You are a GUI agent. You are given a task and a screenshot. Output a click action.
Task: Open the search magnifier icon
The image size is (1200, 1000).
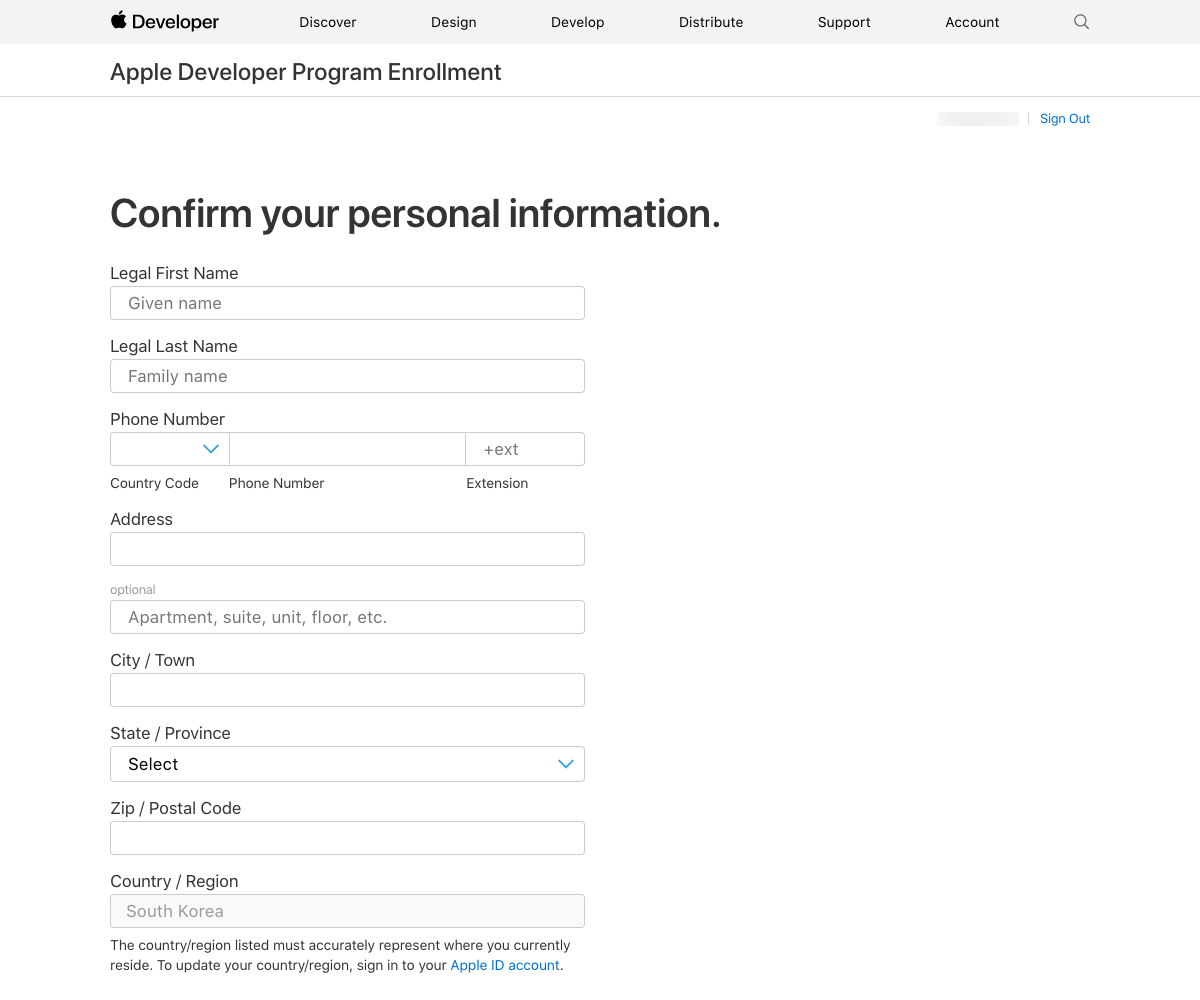coord(1081,22)
